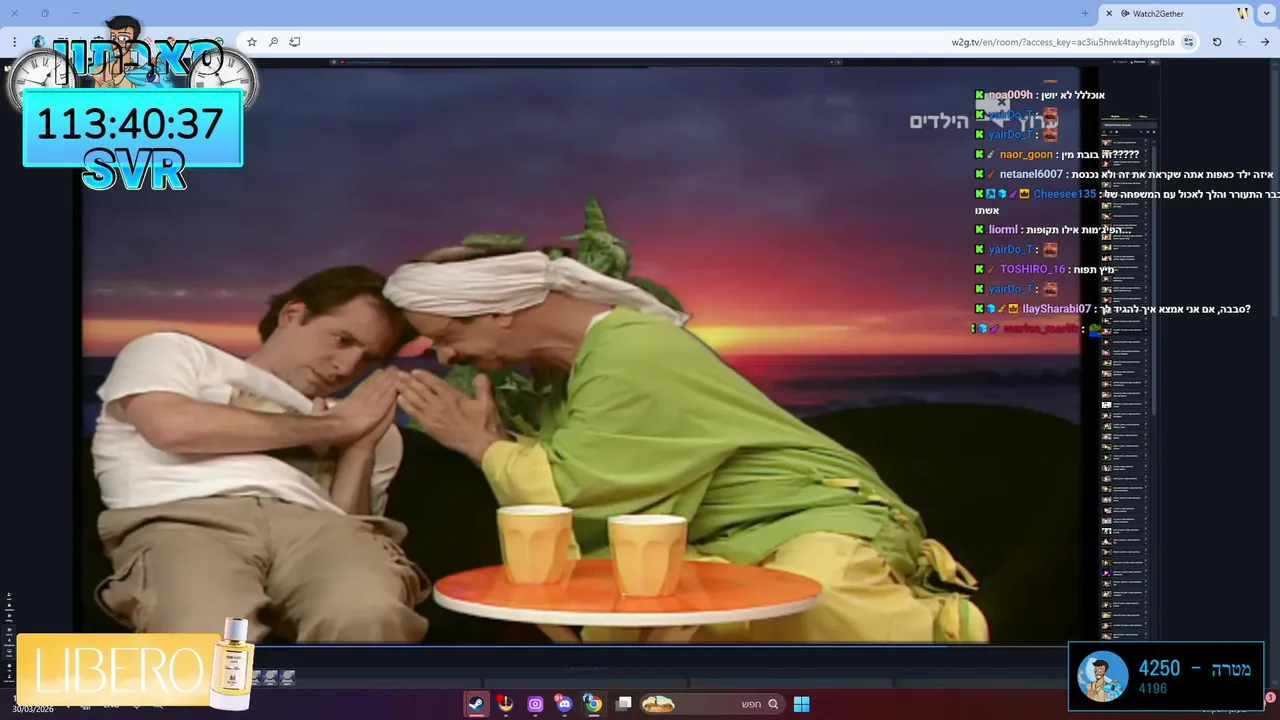Open a new browser tab
This screenshot has height=720, width=1280.
coord(1085,14)
